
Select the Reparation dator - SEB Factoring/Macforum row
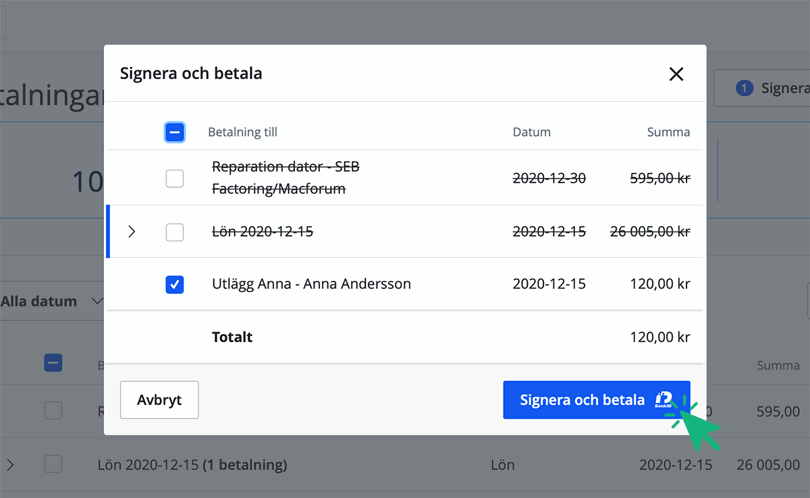(x=285, y=178)
